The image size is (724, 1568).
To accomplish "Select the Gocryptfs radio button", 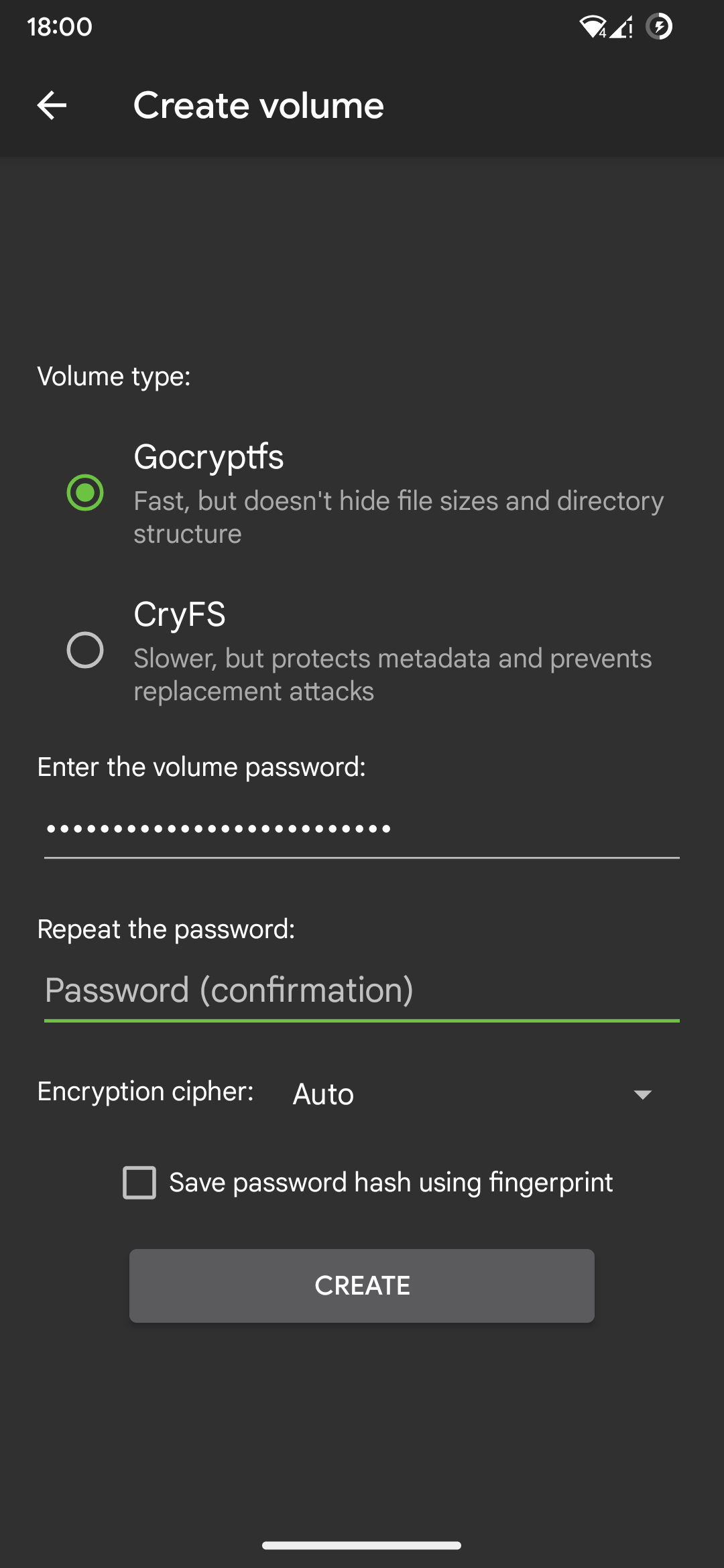I will (x=85, y=493).
